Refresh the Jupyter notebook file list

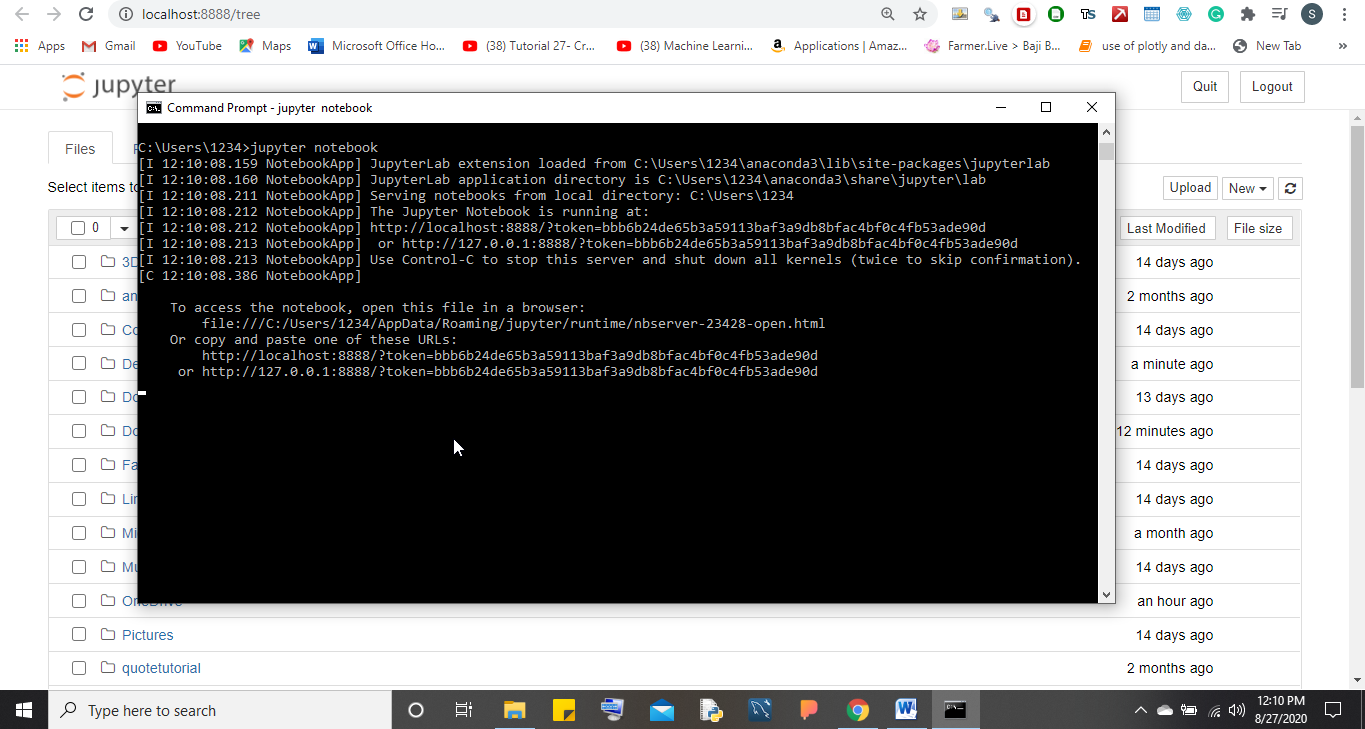[1291, 188]
